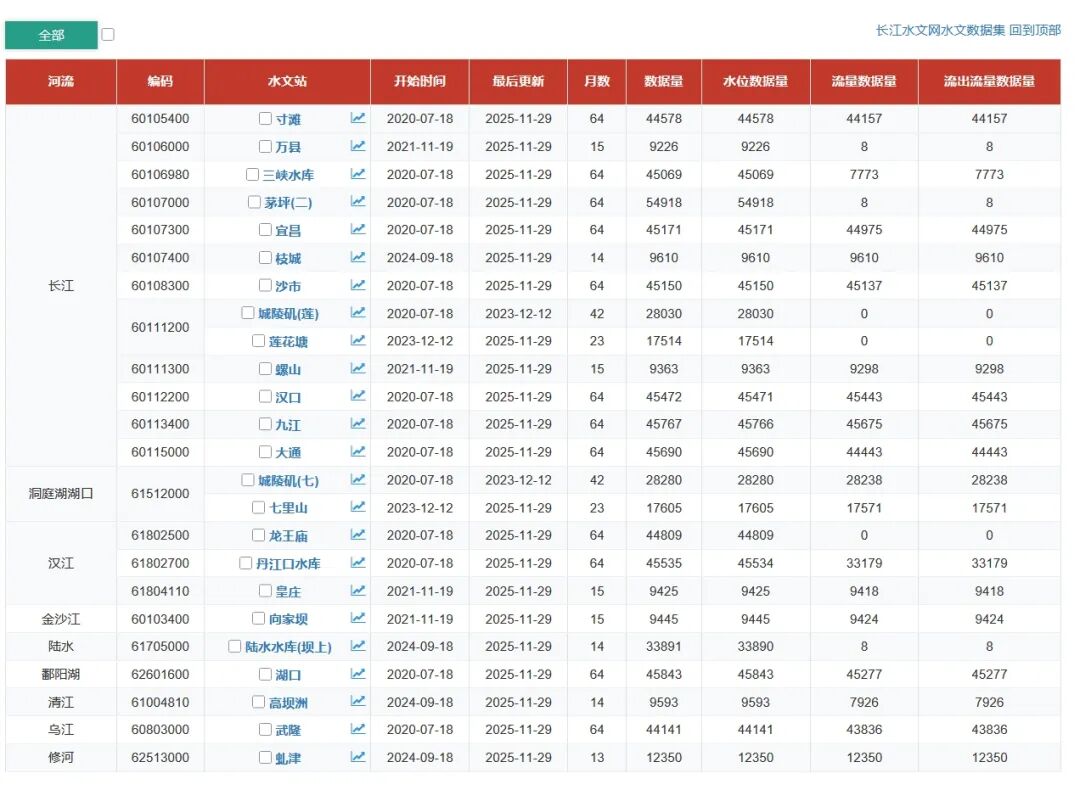1080x790 pixels.
Task: Check the box for 七里山 station
Action: 258,507
